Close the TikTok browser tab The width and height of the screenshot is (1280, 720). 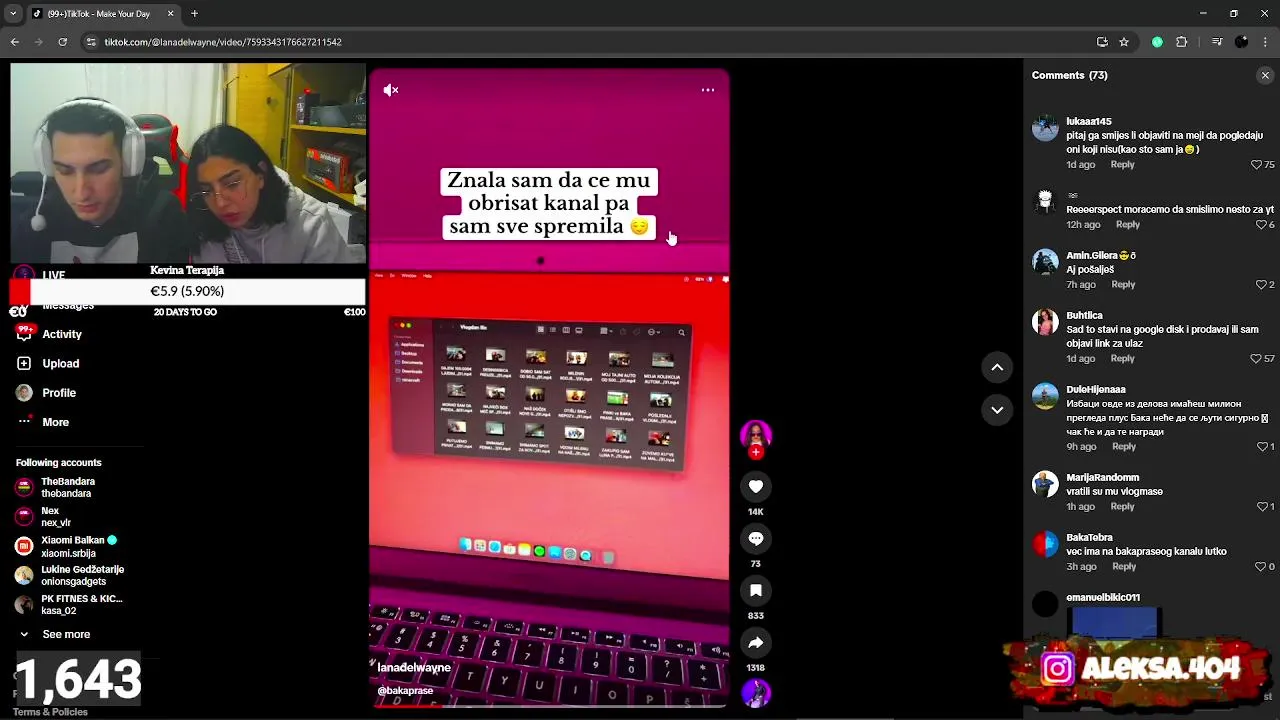[170, 14]
